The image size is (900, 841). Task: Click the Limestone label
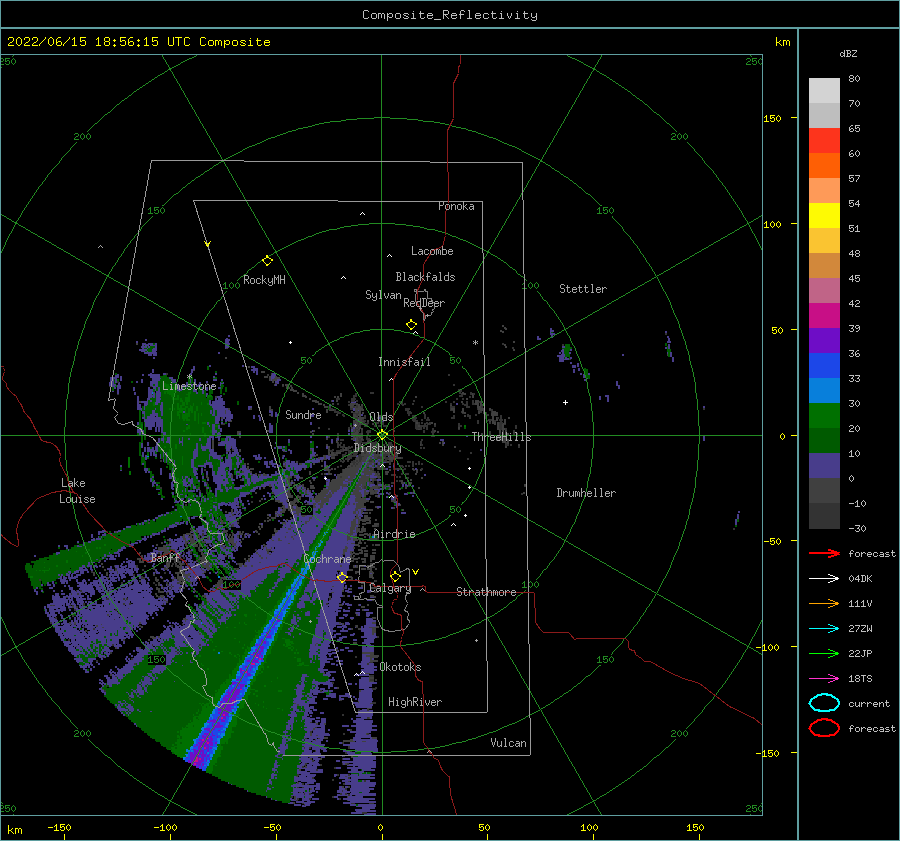click(189, 386)
